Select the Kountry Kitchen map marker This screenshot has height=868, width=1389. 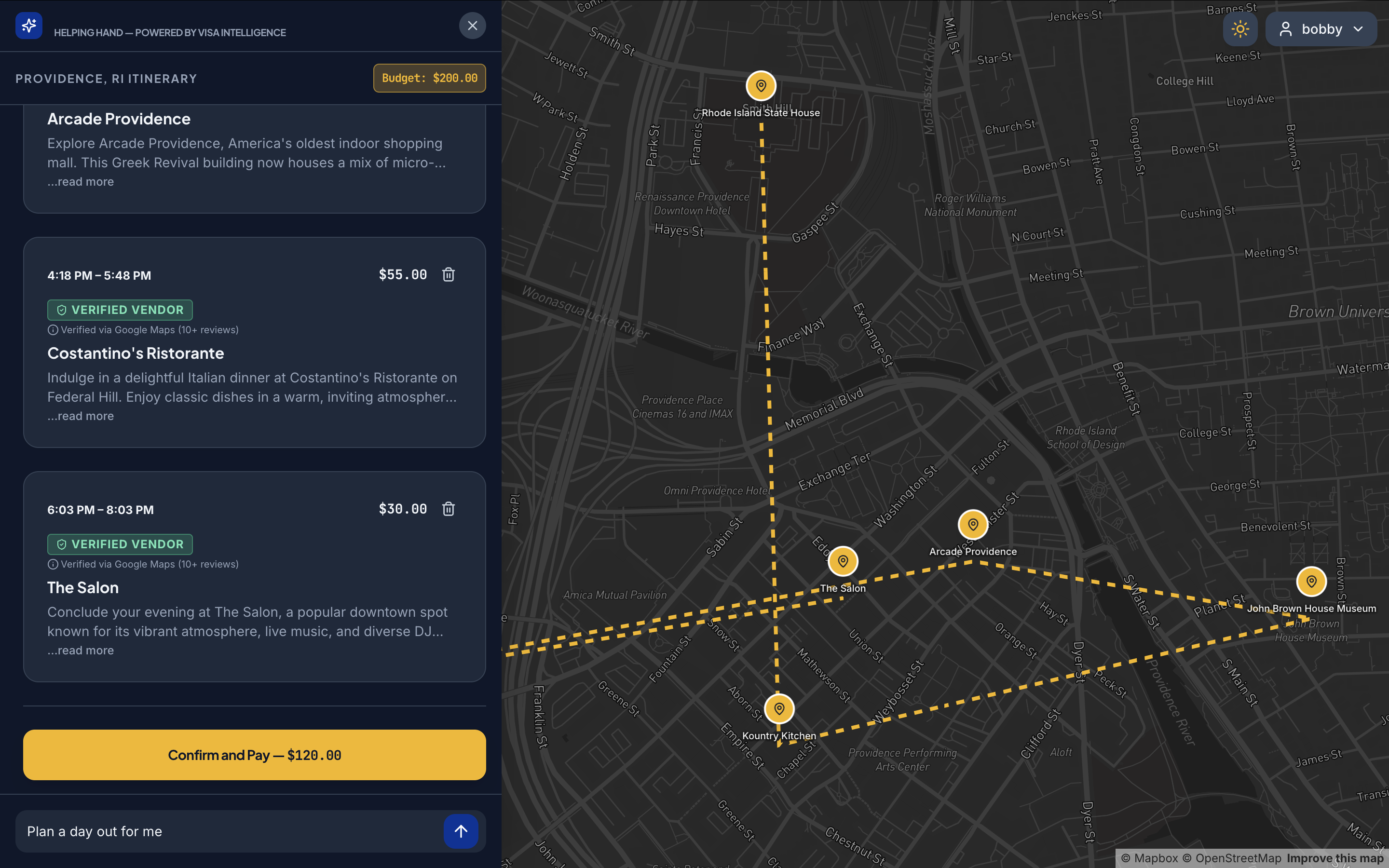(x=779, y=709)
